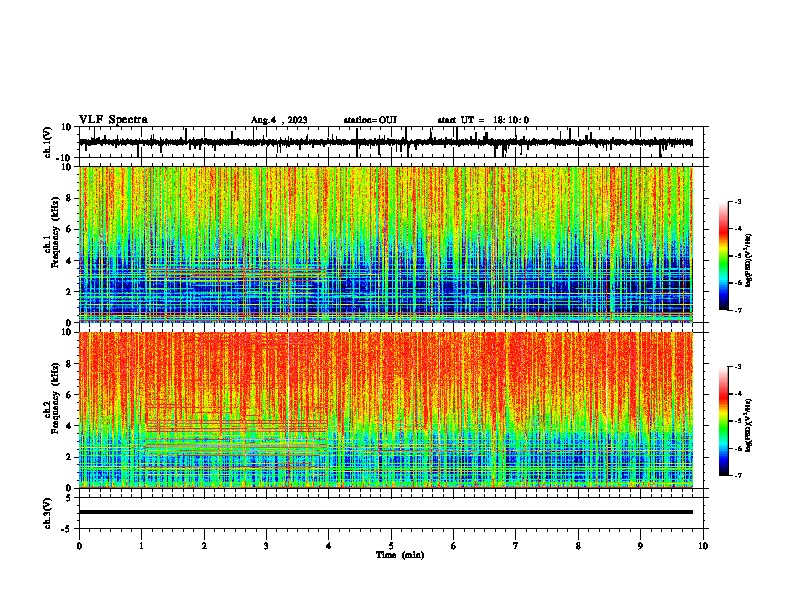Click the ch.1 'Frequency (kHz)' axis label
792x612 pixels.
coord(55,233)
